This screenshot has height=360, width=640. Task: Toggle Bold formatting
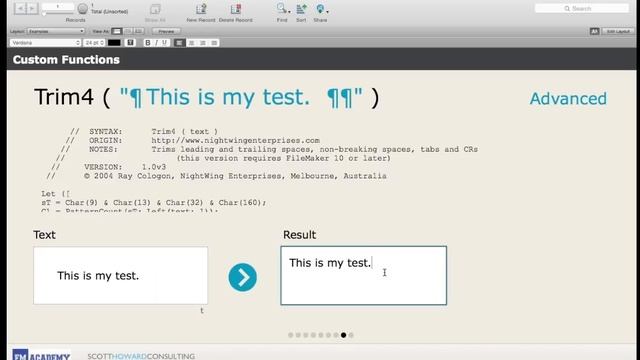click(148, 42)
